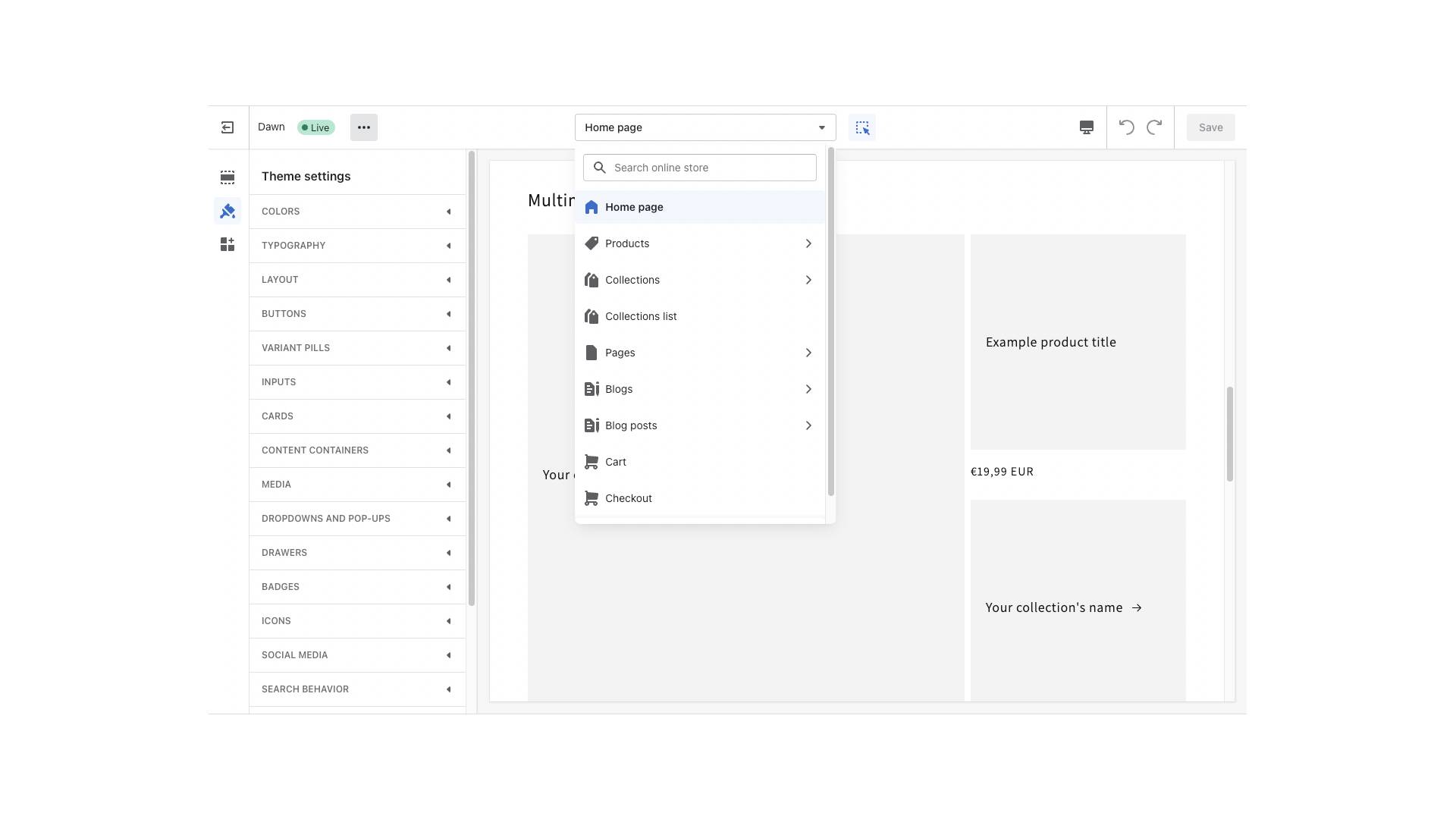Expand the MEDIA settings section

[357, 485]
